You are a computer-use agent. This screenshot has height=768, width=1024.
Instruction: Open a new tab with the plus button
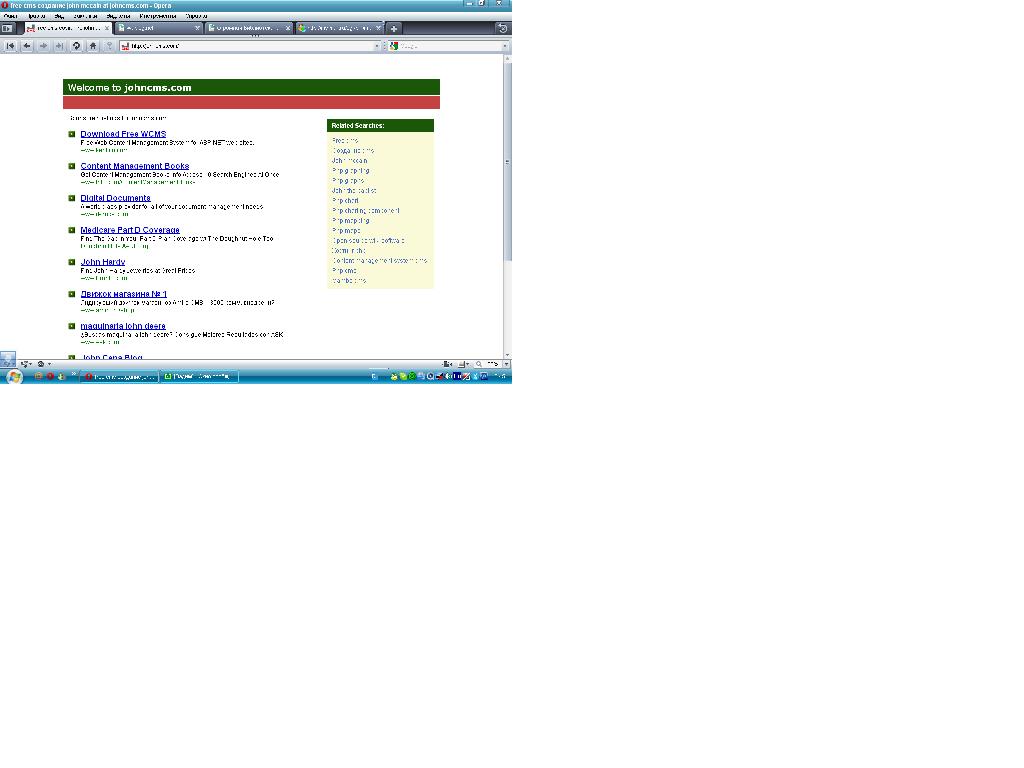click(x=394, y=28)
